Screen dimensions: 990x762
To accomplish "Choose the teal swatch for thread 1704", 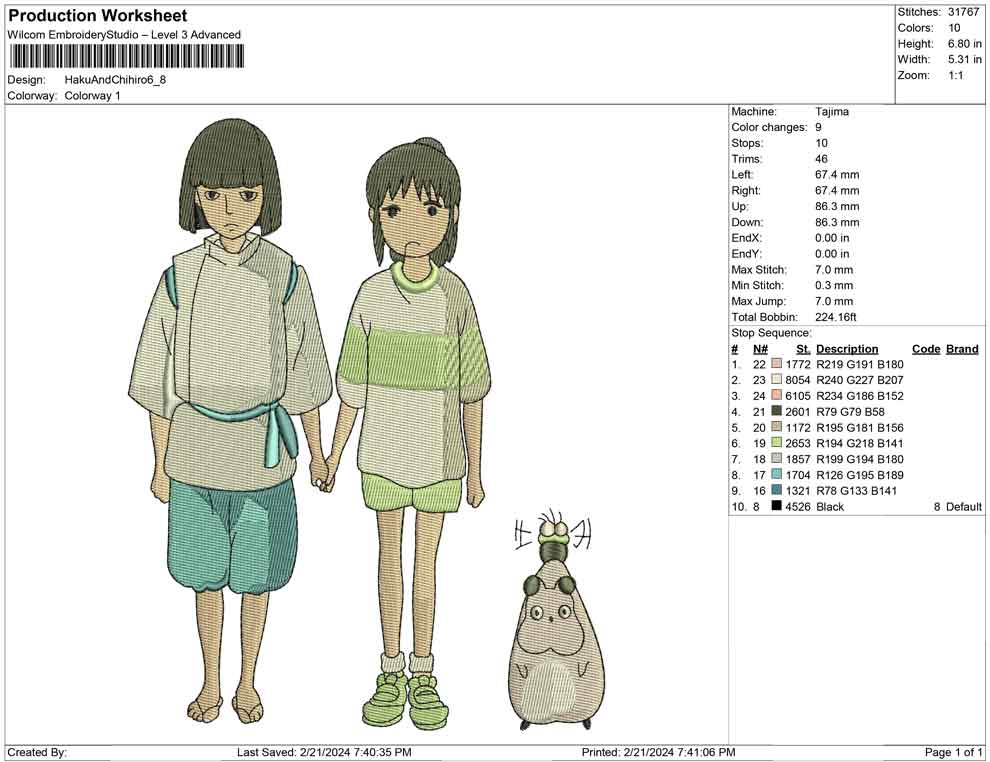I will [x=777, y=474].
